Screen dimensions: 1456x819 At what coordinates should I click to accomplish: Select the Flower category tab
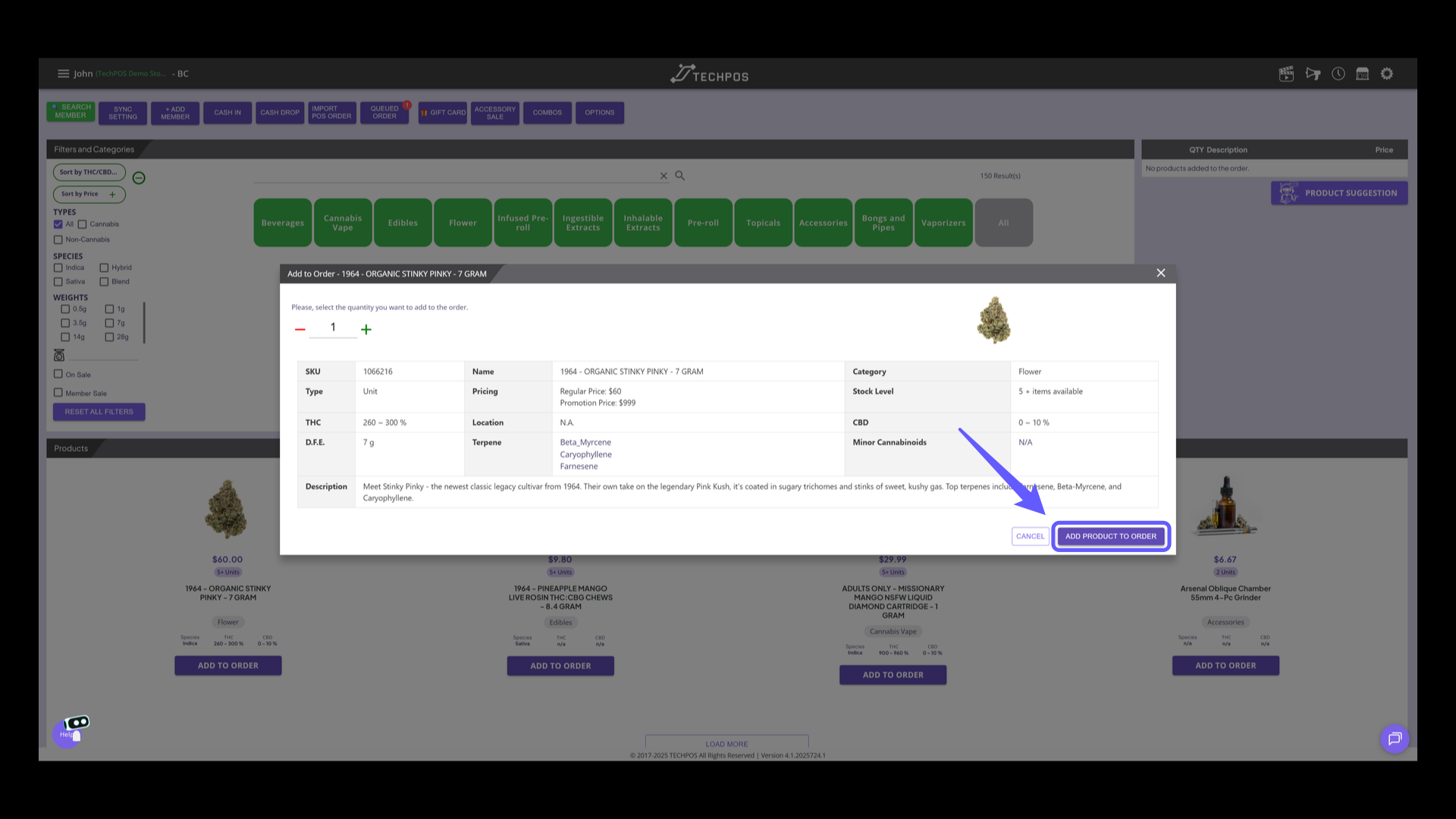(463, 223)
